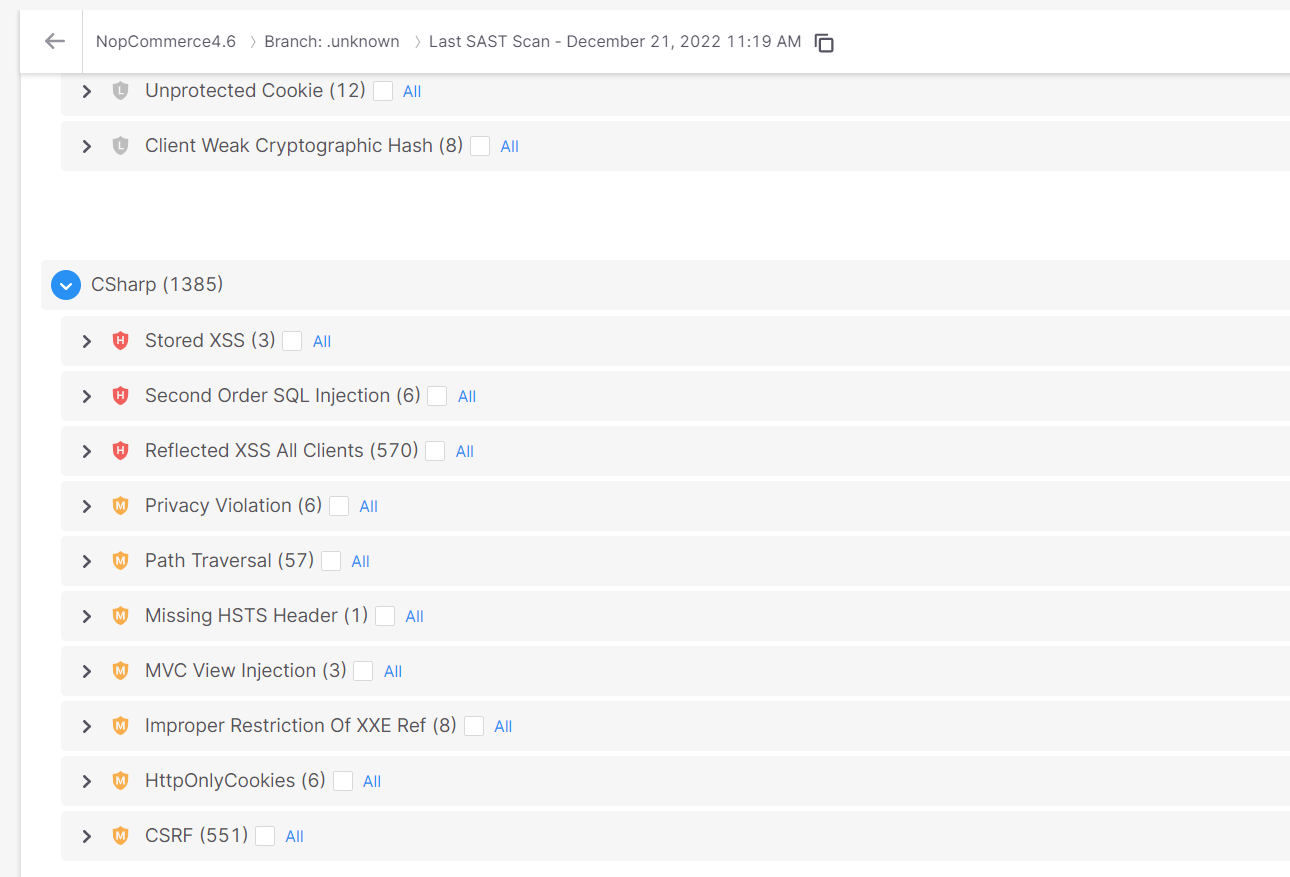Screen dimensions: 1290x877
Task: Click the copy icon next to the scan date
Action: click(x=823, y=43)
